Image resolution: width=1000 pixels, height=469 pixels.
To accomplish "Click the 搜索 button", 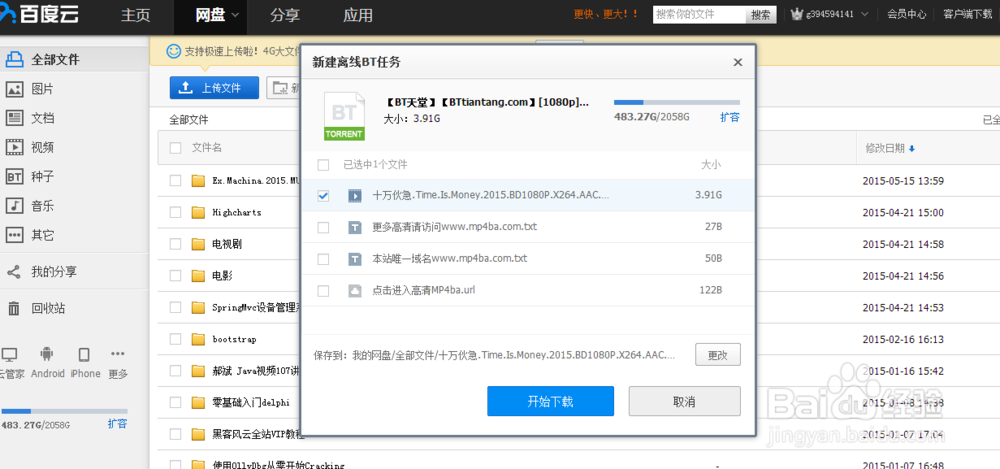I will (761, 15).
